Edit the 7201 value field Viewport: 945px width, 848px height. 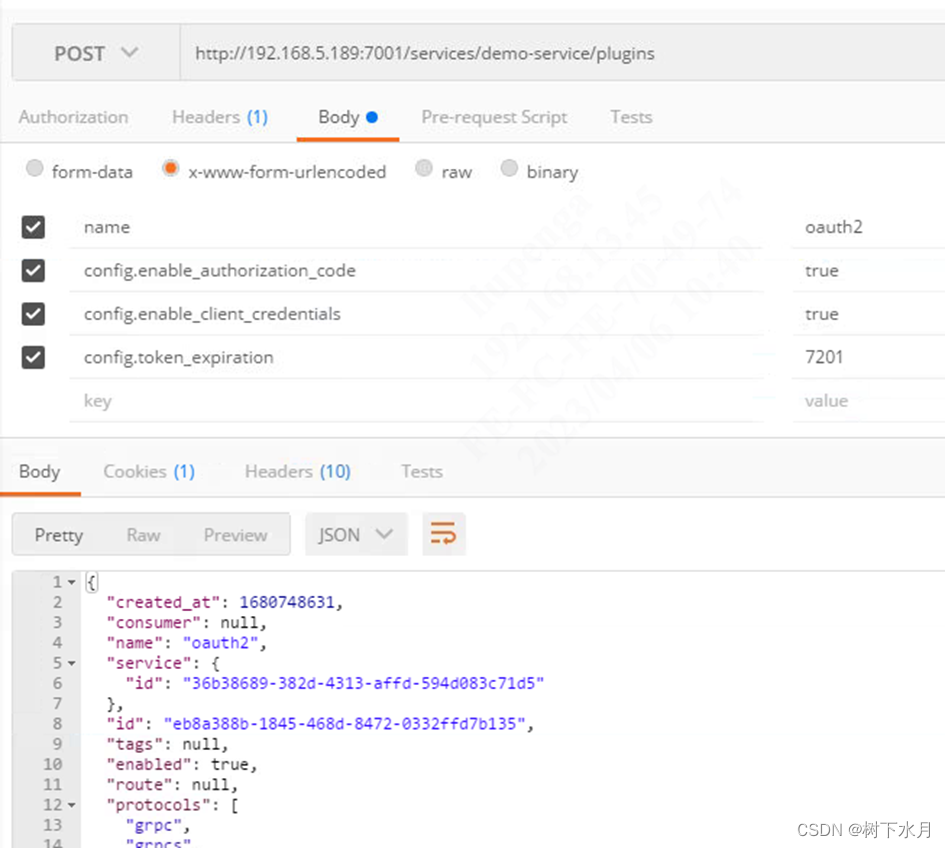point(868,357)
